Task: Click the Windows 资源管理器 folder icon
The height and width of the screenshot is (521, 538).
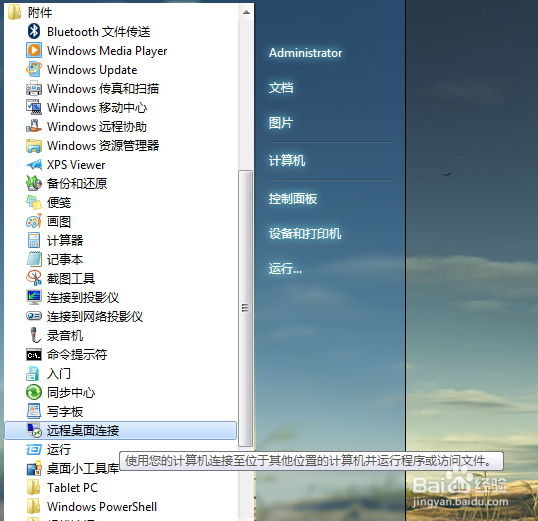Action: coord(34,146)
